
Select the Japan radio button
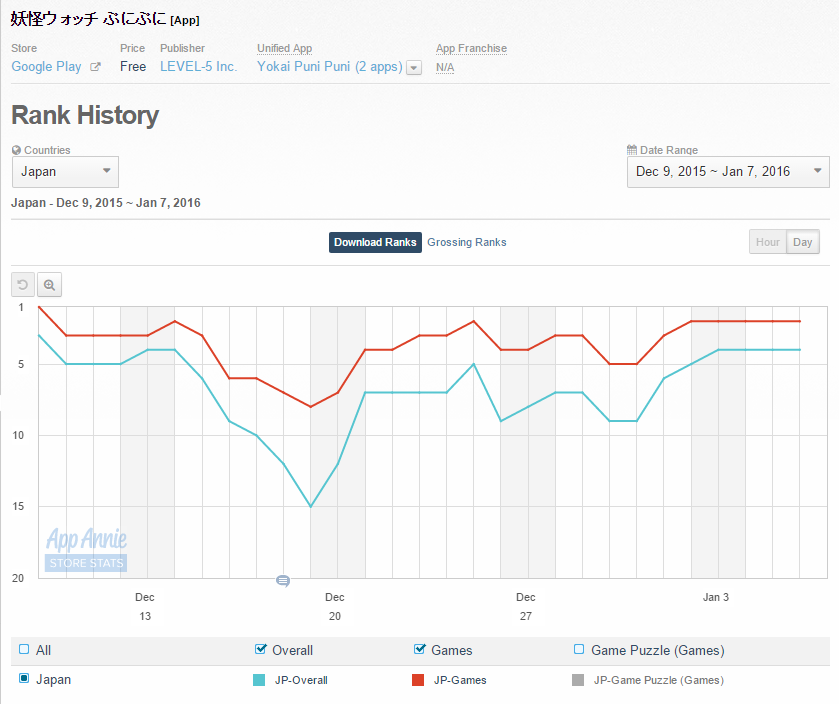24,679
